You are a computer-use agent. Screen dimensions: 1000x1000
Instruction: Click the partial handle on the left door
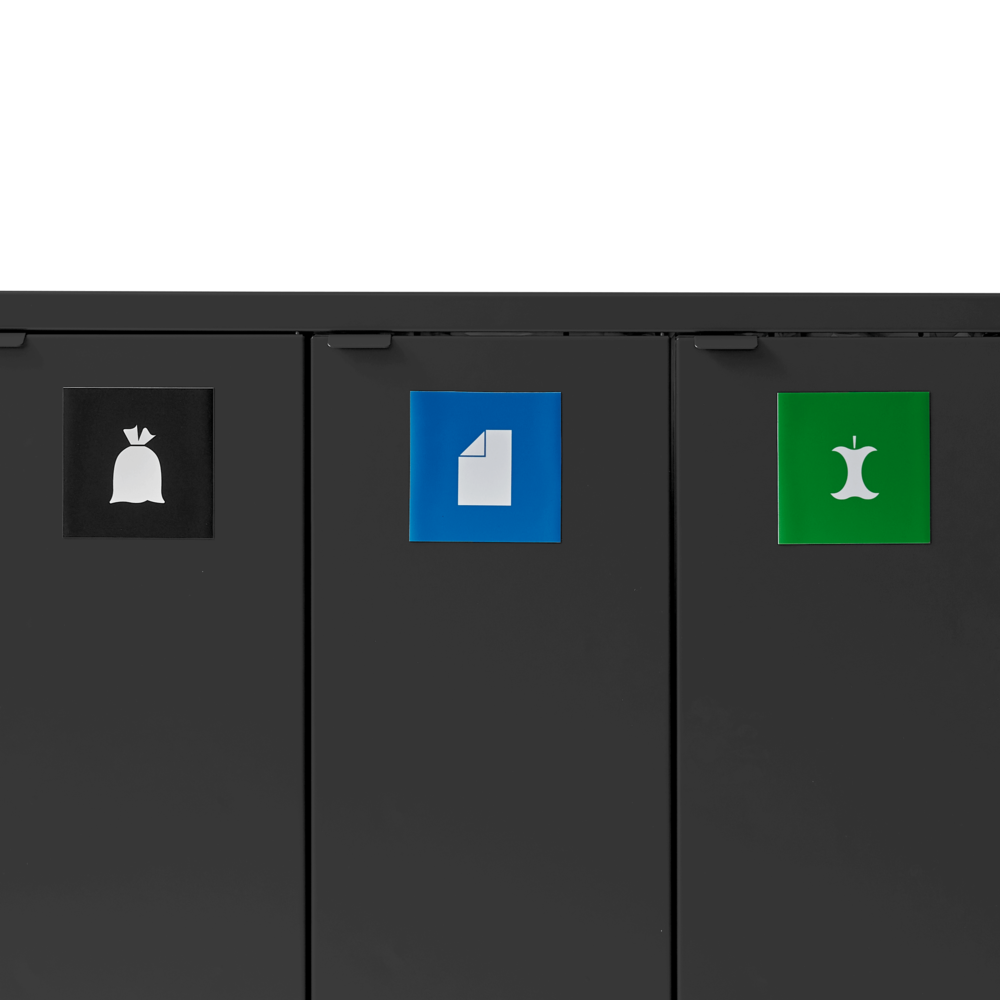pyautogui.click(x=12, y=340)
